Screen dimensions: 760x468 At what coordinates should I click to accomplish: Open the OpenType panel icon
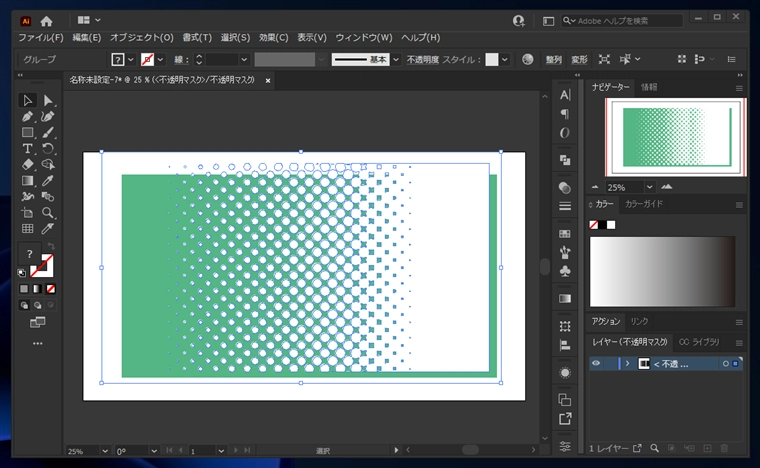(565, 133)
